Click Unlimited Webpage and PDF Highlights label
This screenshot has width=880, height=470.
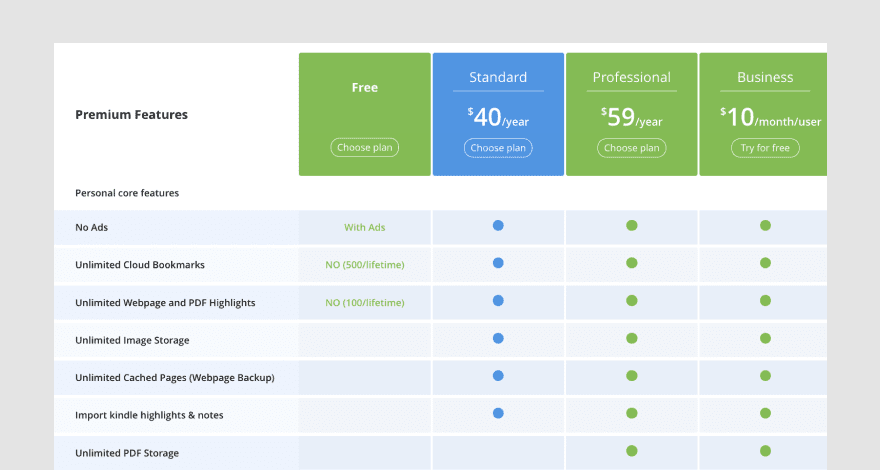click(165, 303)
